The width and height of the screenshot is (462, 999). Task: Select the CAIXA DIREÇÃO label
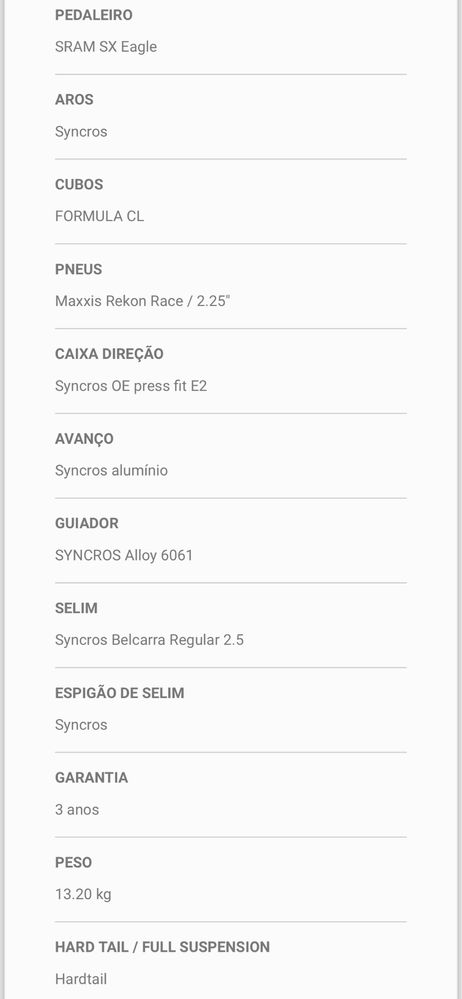[109, 354]
